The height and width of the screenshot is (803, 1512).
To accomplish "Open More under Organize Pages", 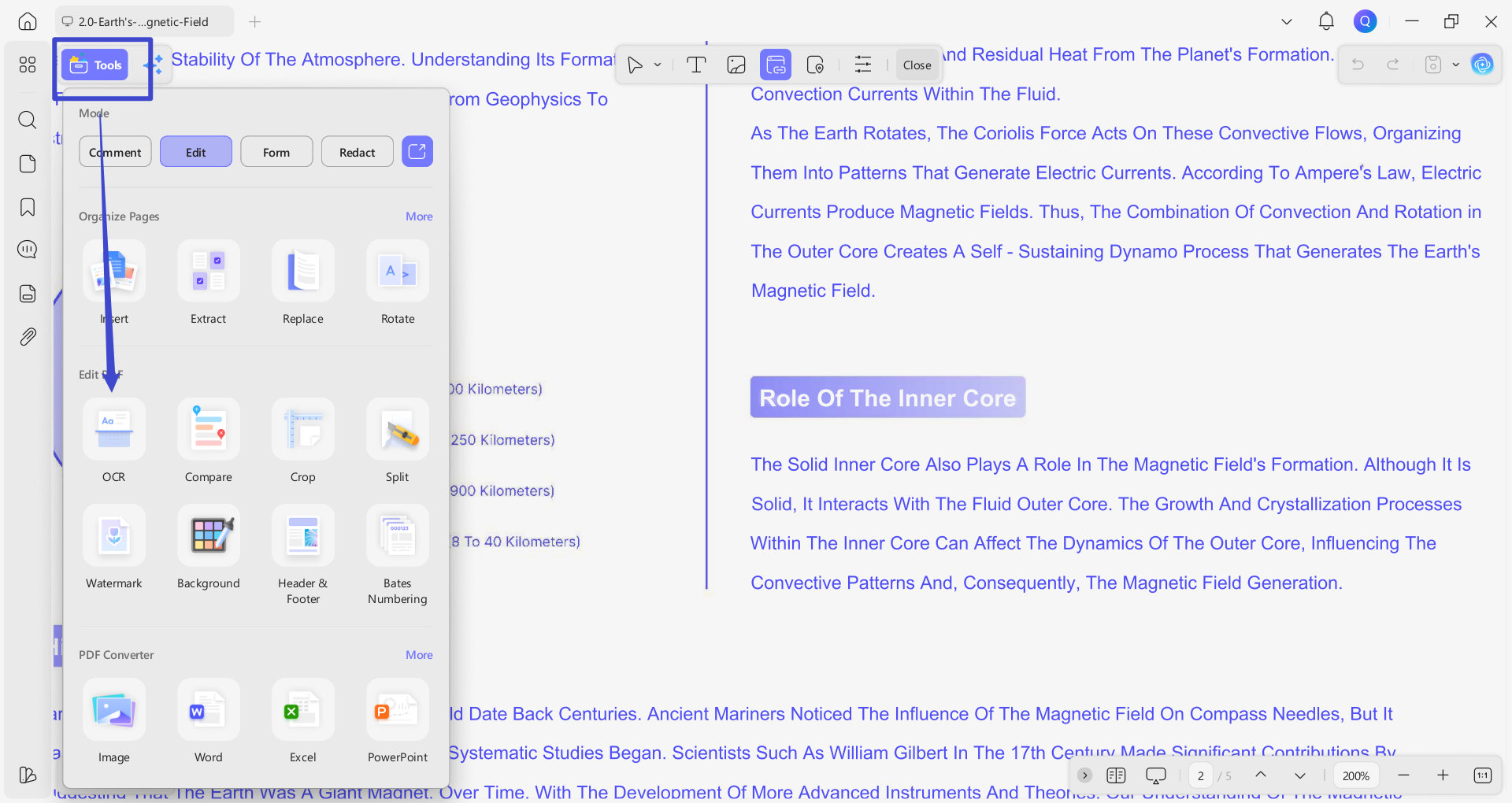I will pos(419,216).
